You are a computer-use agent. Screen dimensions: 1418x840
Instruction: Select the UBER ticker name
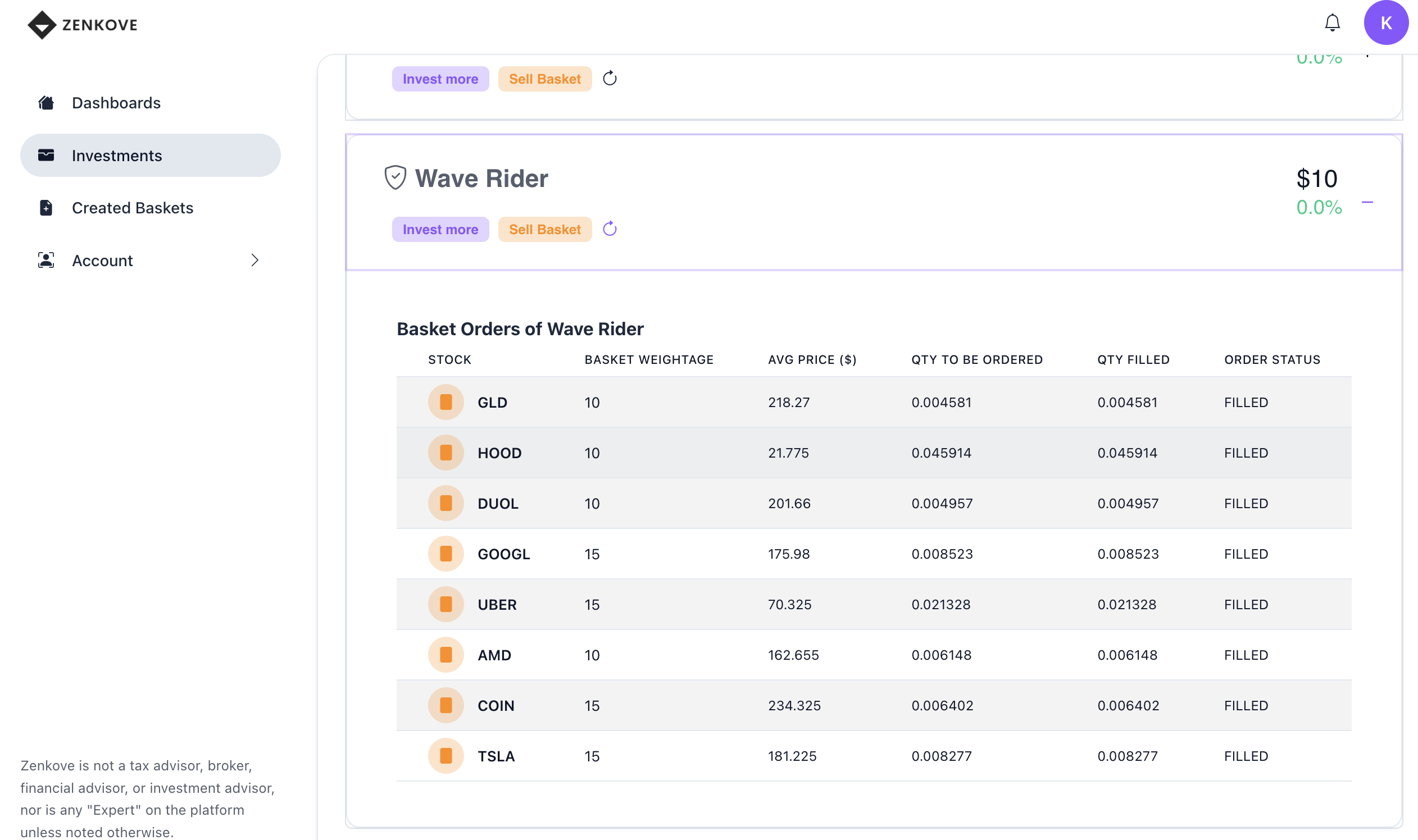coord(497,605)
